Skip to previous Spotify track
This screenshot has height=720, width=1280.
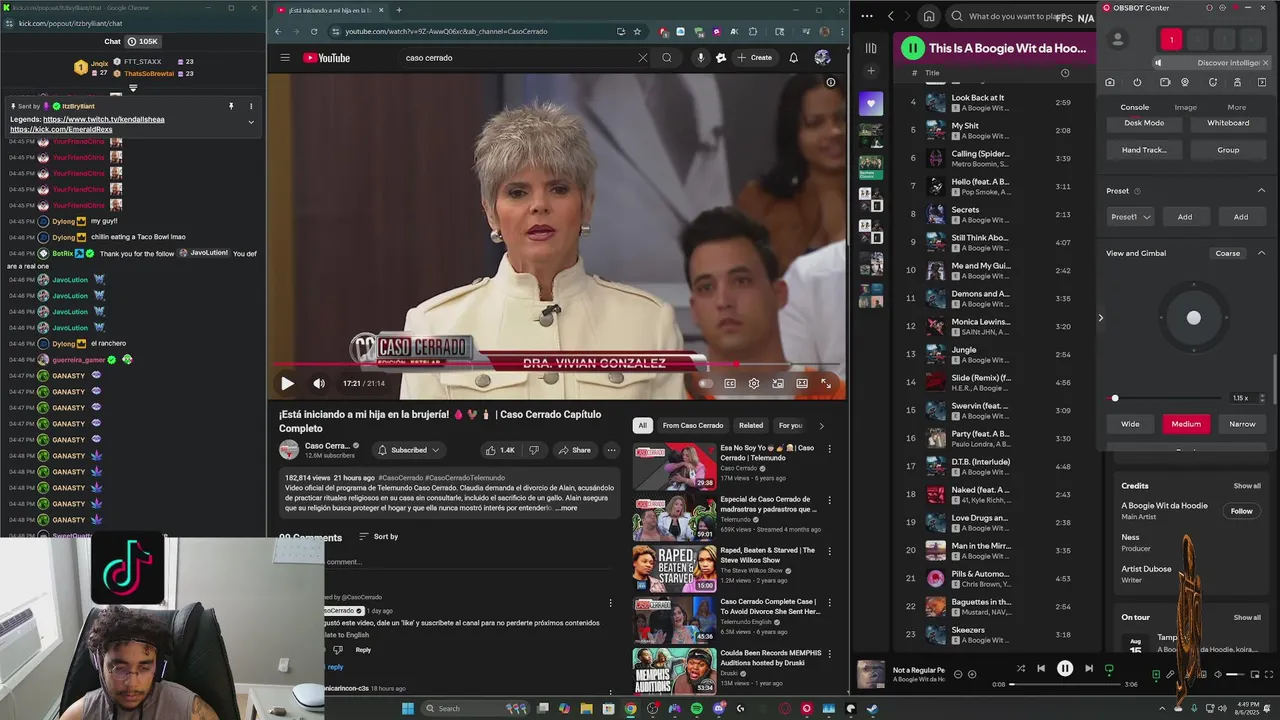(1041, 669)
